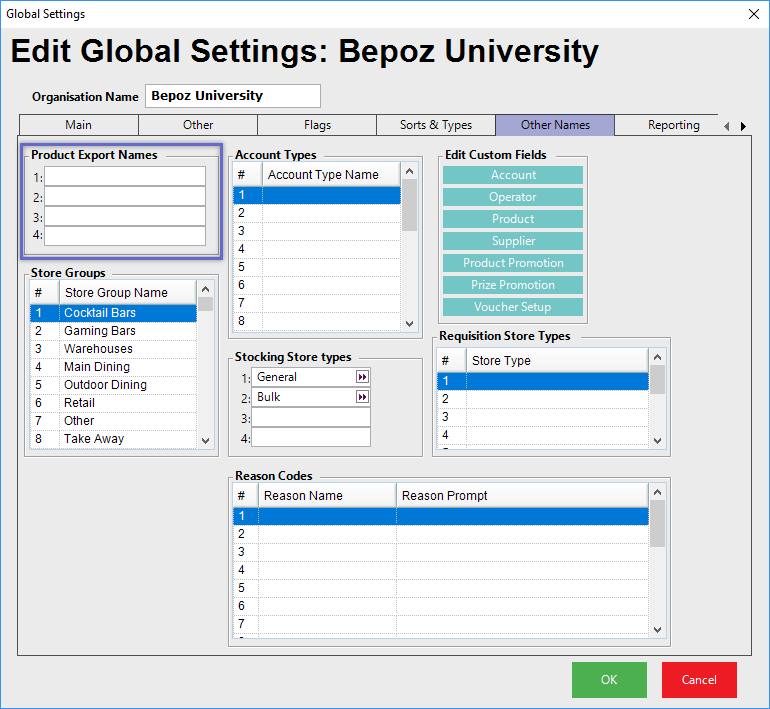Viewport: 770px width, 709px height.
Task: Select Outdoor Dining in Store Groups
Action: pyautogui.click(x=105, y=385)
